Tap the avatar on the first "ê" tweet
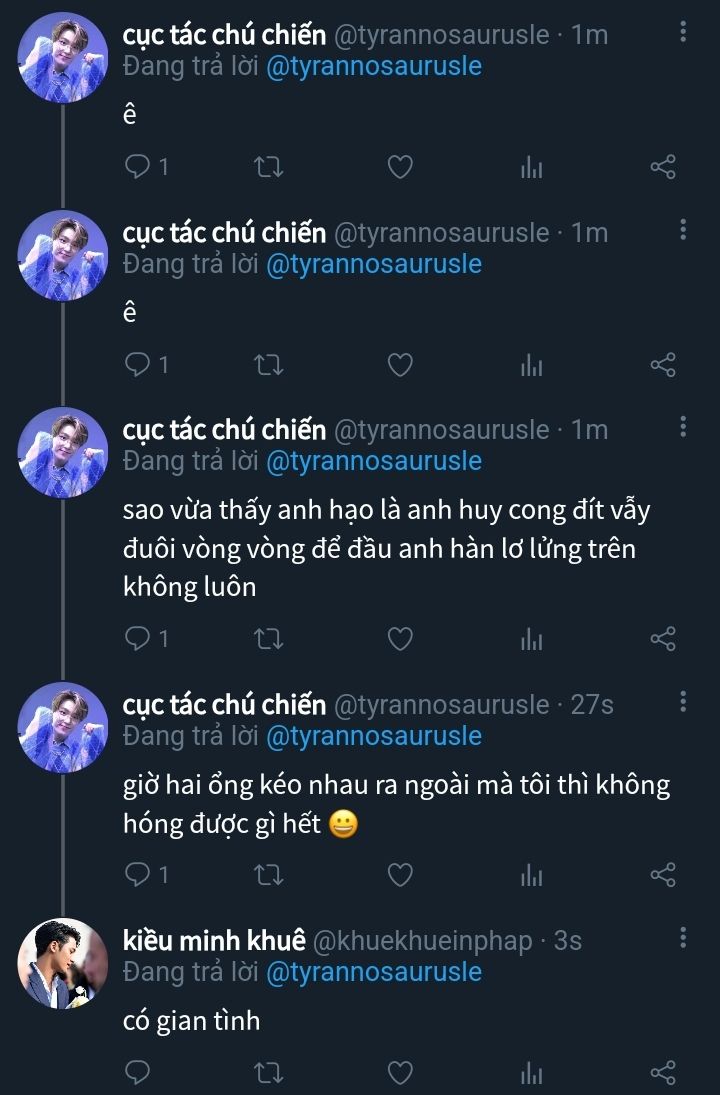The image size is (720, 1095). (62, 58)
